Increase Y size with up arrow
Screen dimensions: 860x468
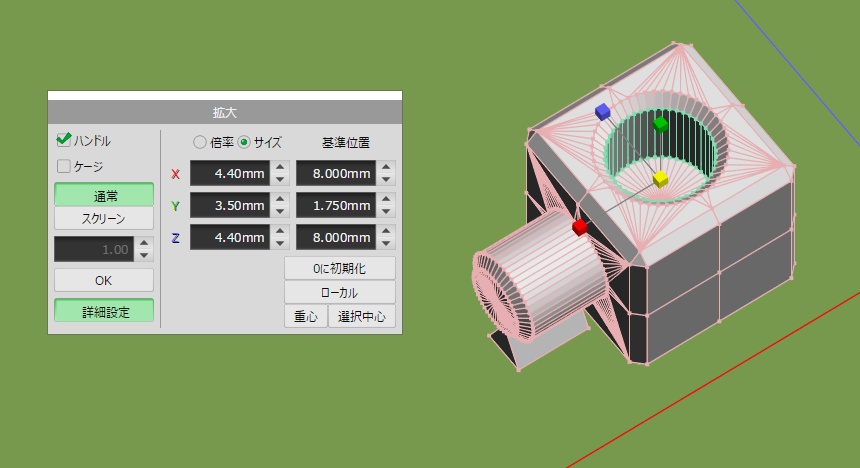click(x=280, y=199)
